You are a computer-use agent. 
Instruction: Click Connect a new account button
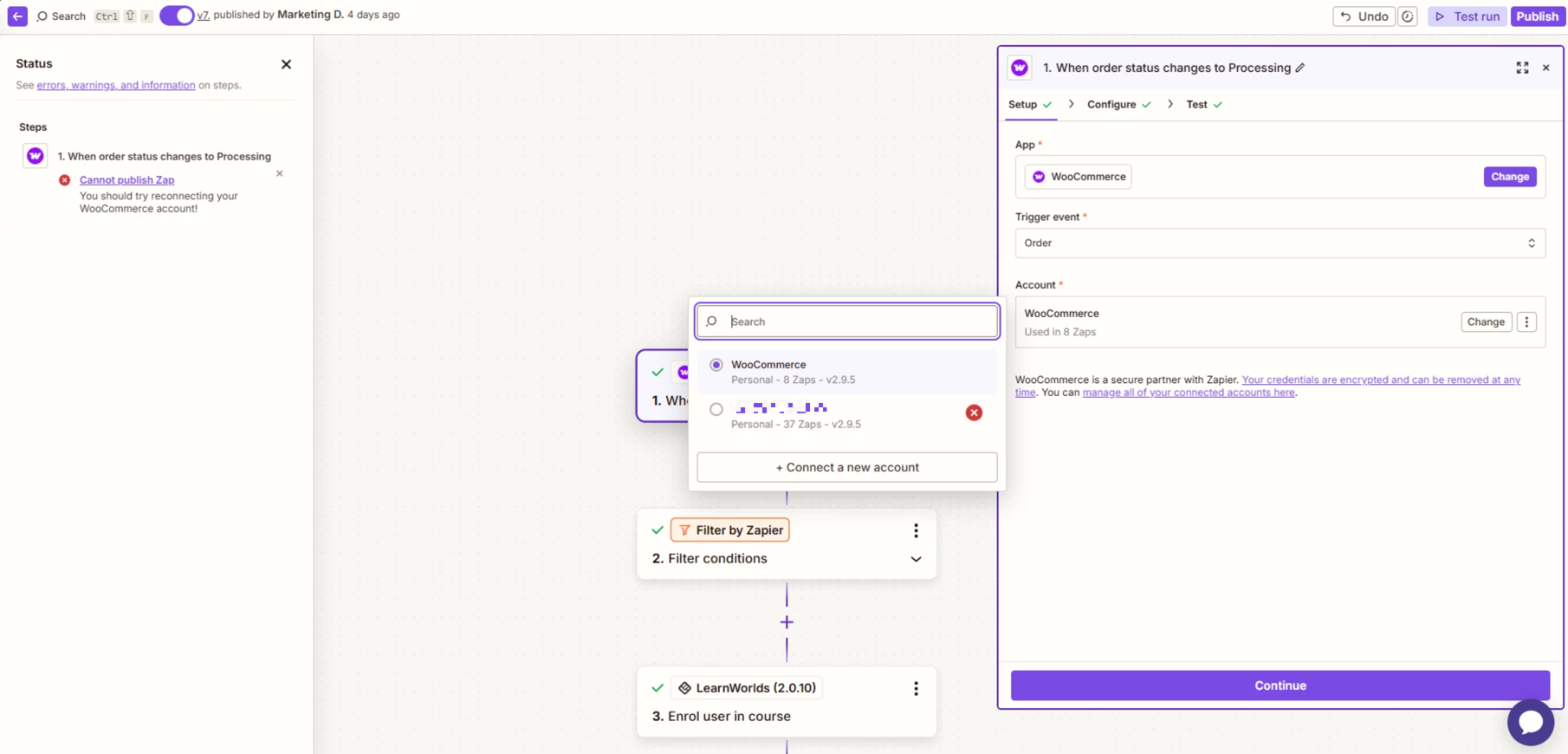click(x=846, y=467)
